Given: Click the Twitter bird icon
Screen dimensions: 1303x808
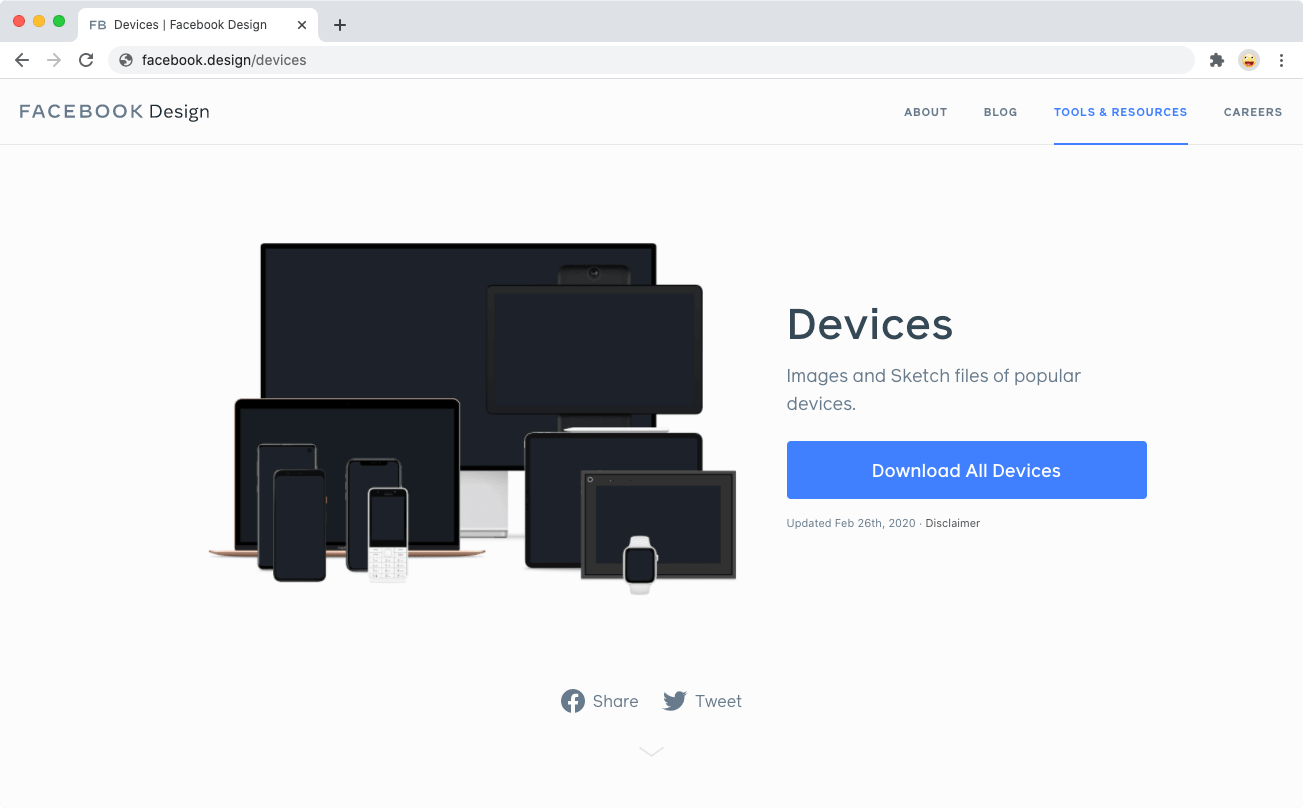Looking at the screenshot, I should [675, 701].
